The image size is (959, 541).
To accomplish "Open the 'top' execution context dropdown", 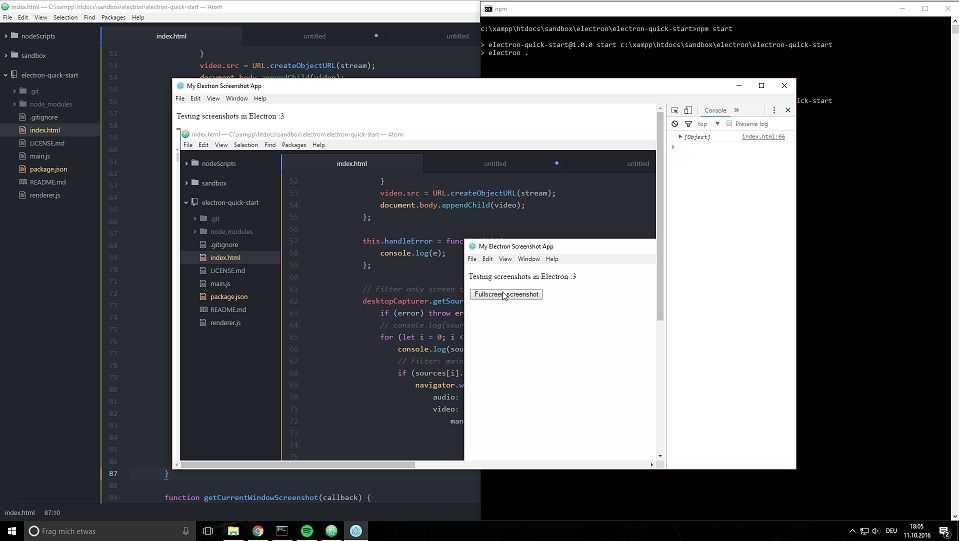I will coord(707,124).
